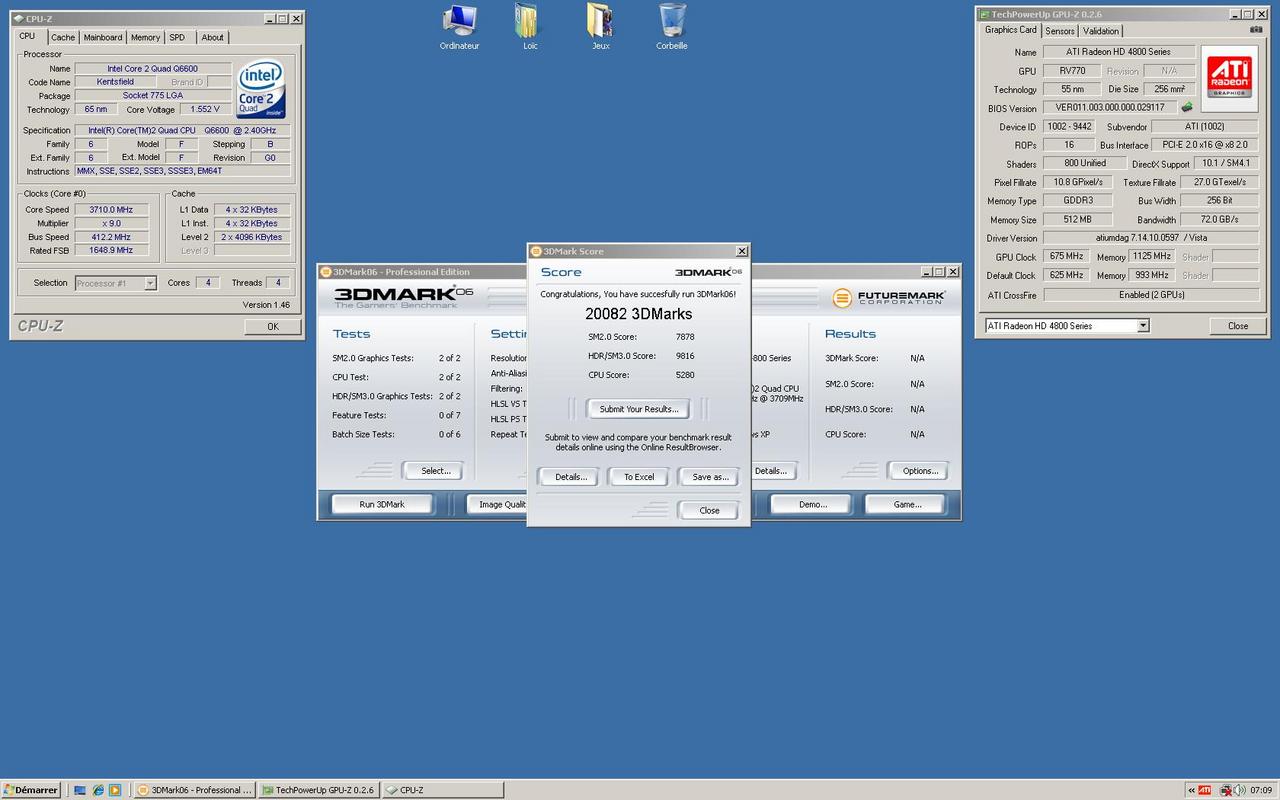Image resolution: width=1280 pixels, height=800 pixels.
Task: Click the media player quick launch icon
Action: tap(114, 790)
